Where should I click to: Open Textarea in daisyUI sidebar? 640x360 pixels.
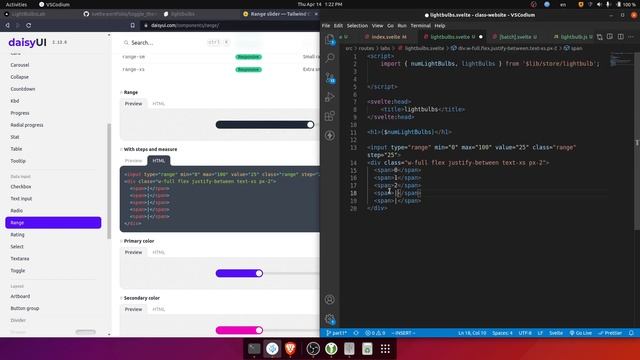click(x=20, y=259)
